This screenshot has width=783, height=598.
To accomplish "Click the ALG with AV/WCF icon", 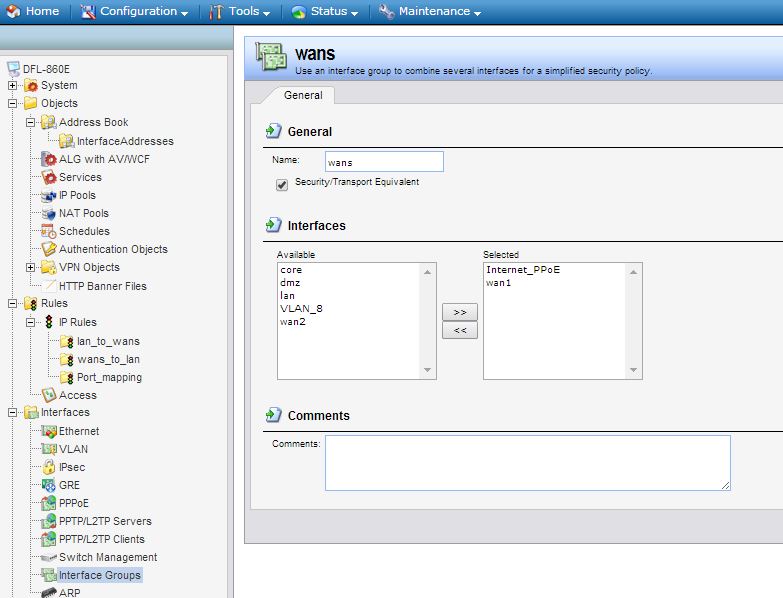I will point(49,159).
